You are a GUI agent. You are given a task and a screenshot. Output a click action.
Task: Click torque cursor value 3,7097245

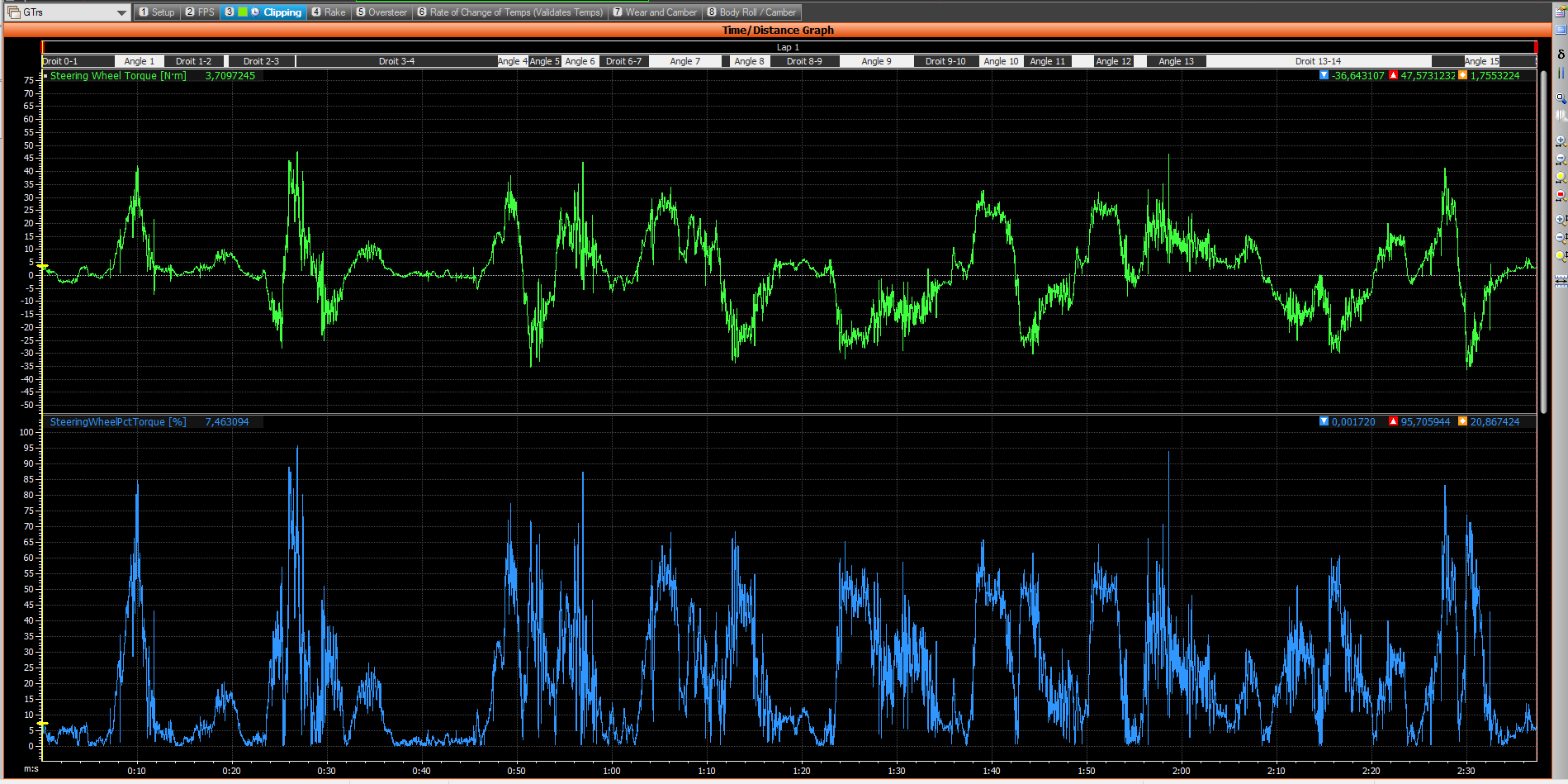[230, 75]
